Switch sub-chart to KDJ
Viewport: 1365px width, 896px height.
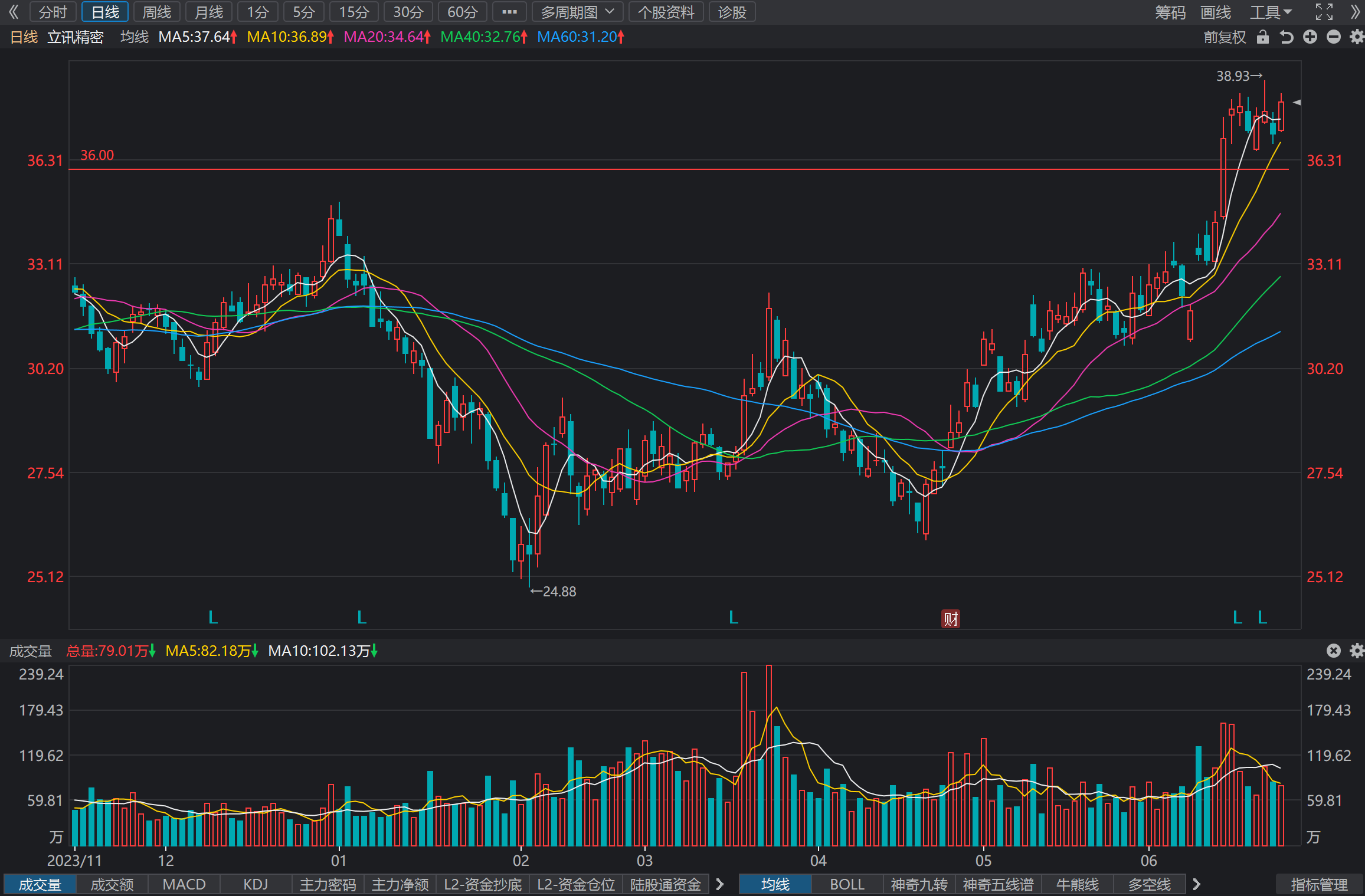[x=256, y=884]
